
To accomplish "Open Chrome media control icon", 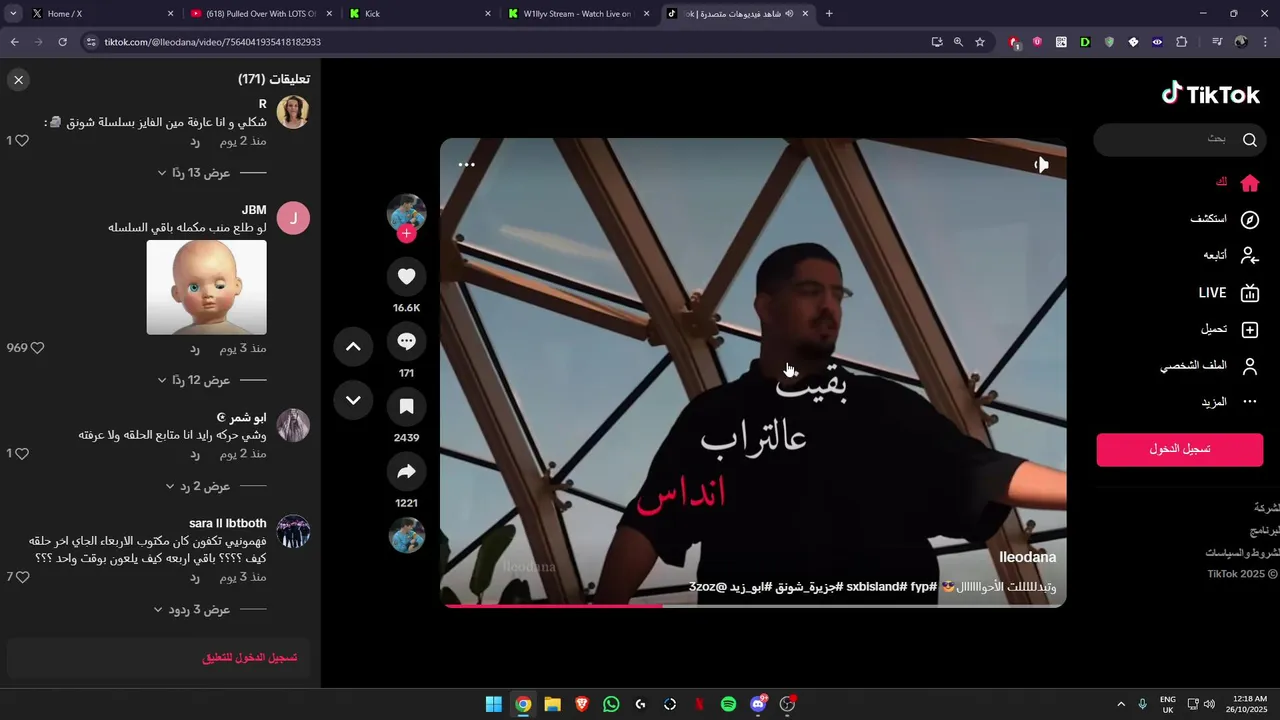I will coord(1217,42).
